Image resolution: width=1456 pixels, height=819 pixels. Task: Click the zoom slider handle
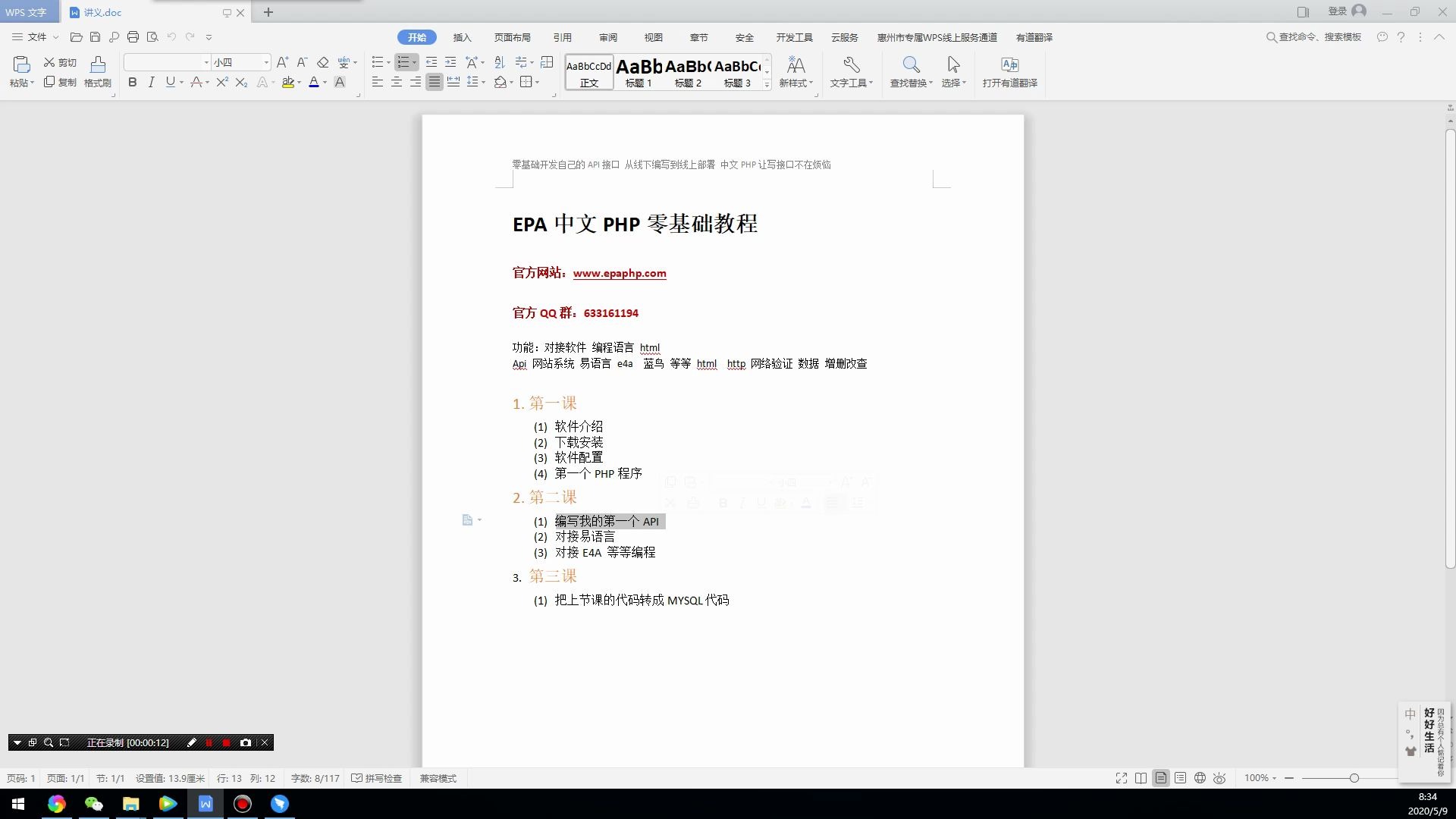click(1354, 778)
